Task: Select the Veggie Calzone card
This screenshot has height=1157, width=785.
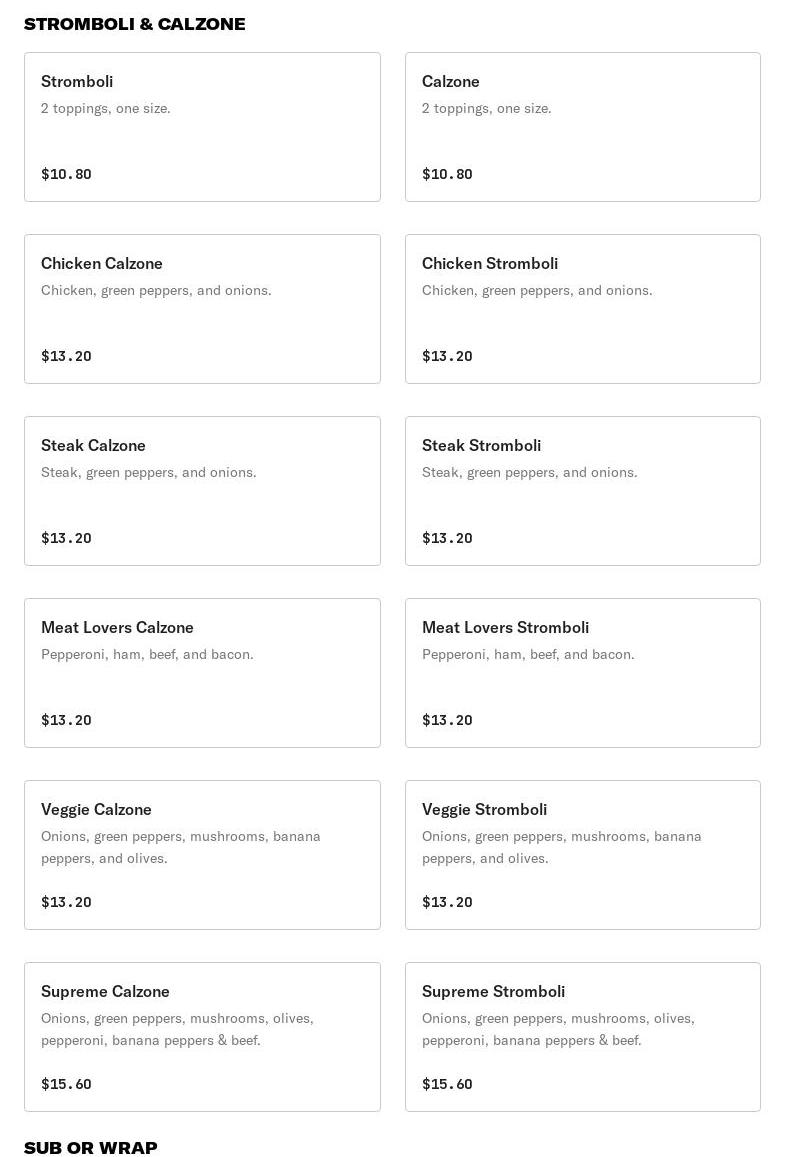Action: click(202, 855)
